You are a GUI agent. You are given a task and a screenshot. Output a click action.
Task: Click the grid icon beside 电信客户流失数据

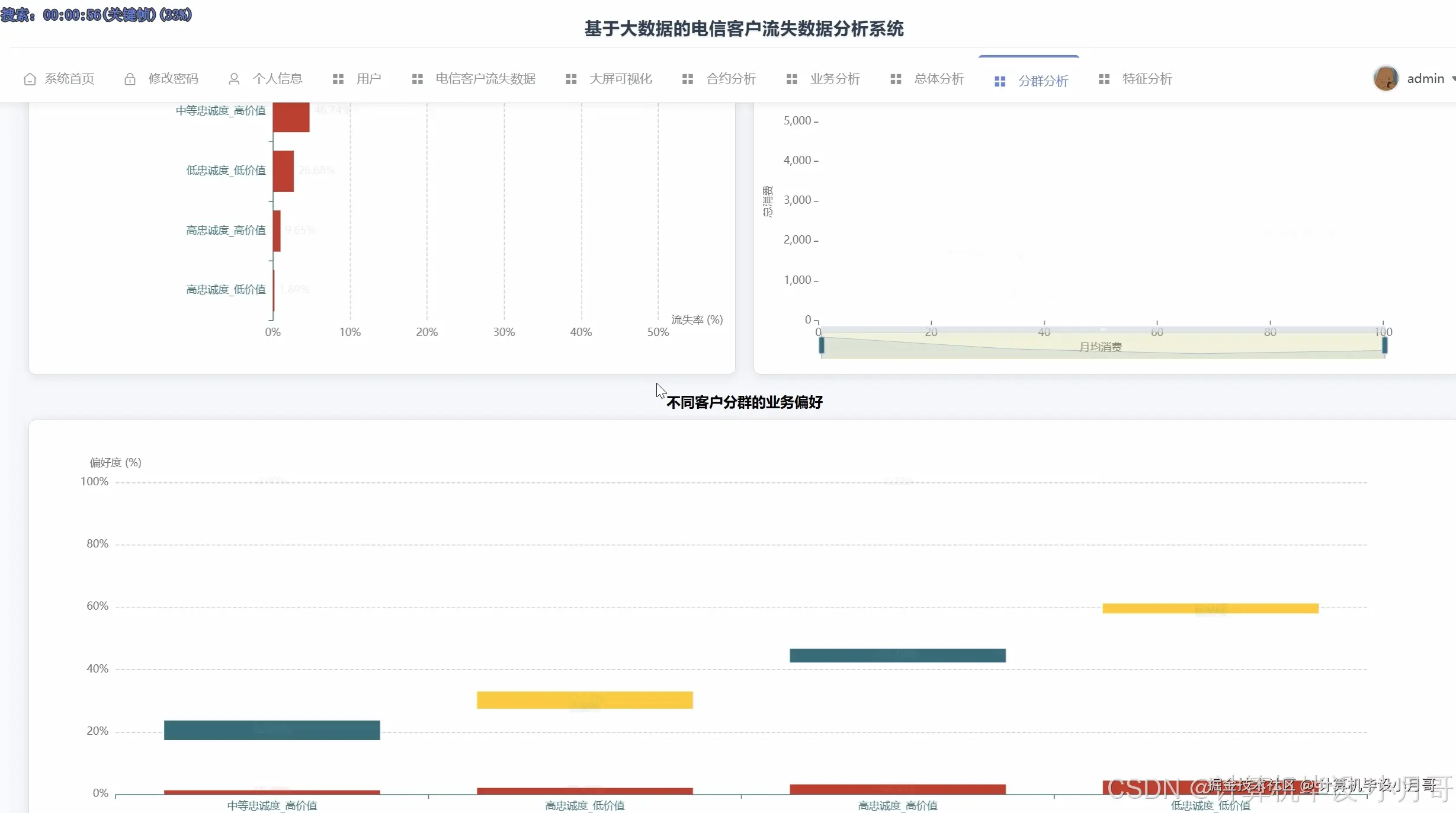tap(418, 79)
